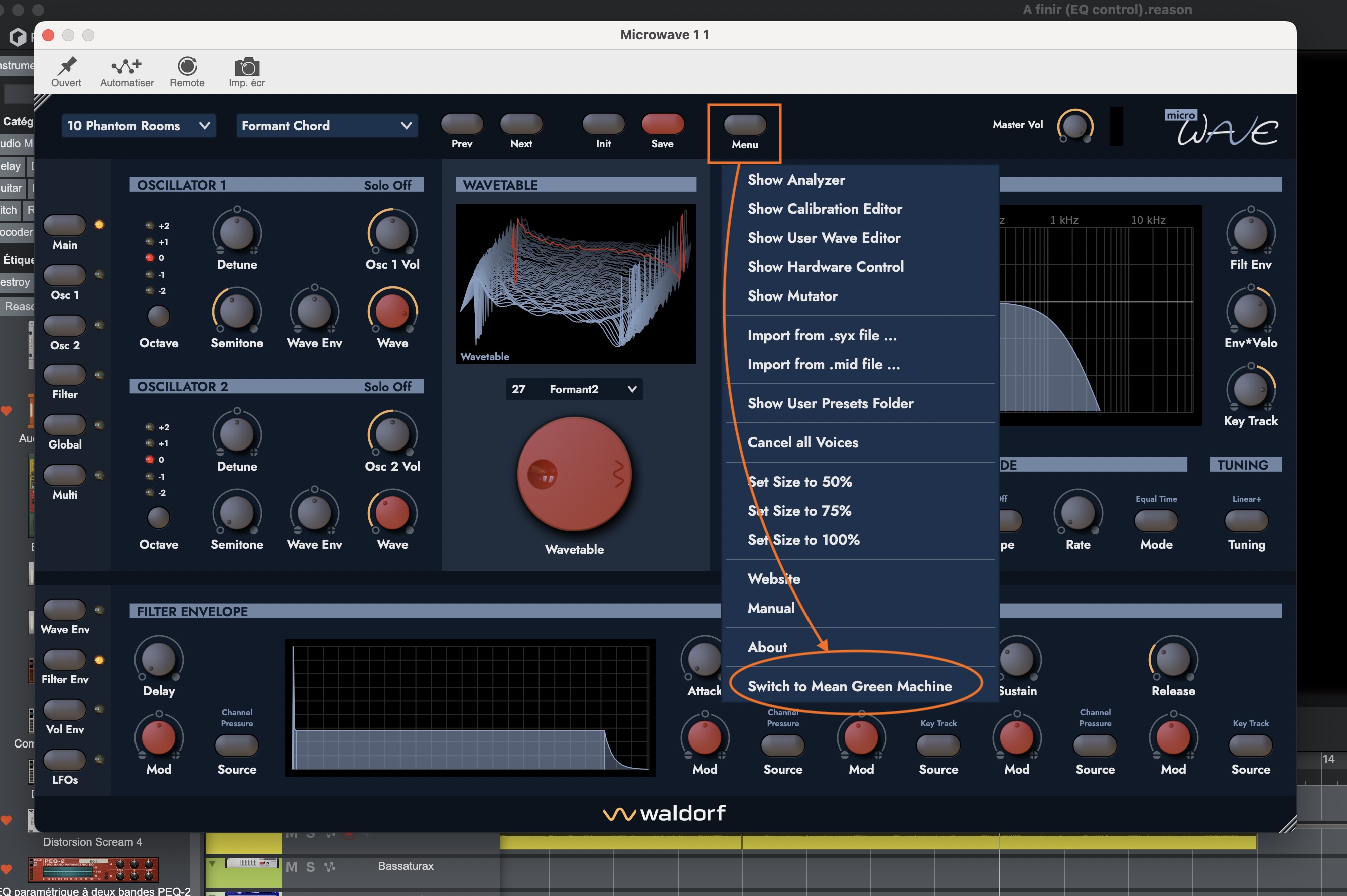Select the Osc 1 page button

(x=65, y=275)
